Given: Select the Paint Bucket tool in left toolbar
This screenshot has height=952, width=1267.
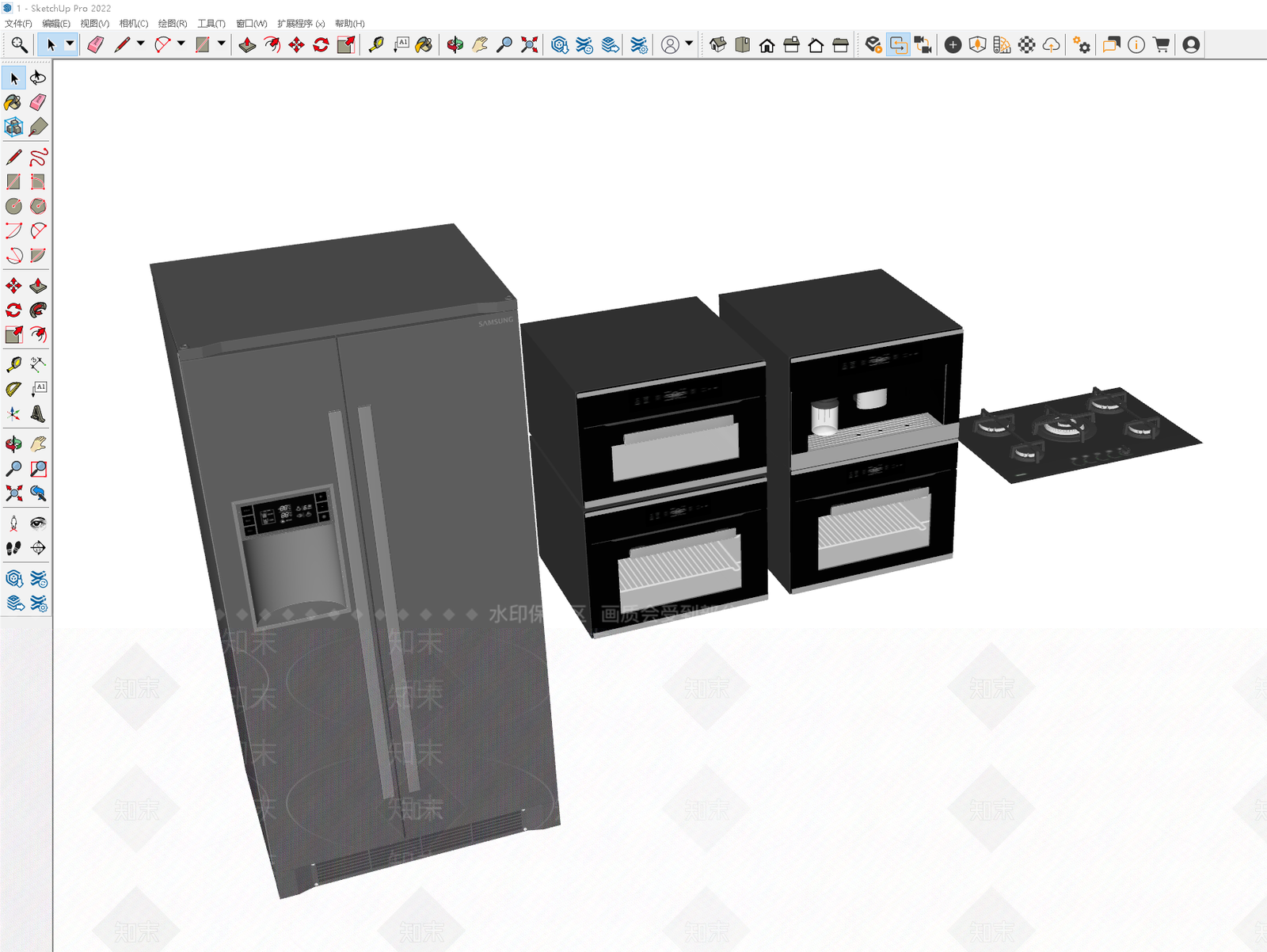Looking at the screenshot, I should tap(13, 102).
